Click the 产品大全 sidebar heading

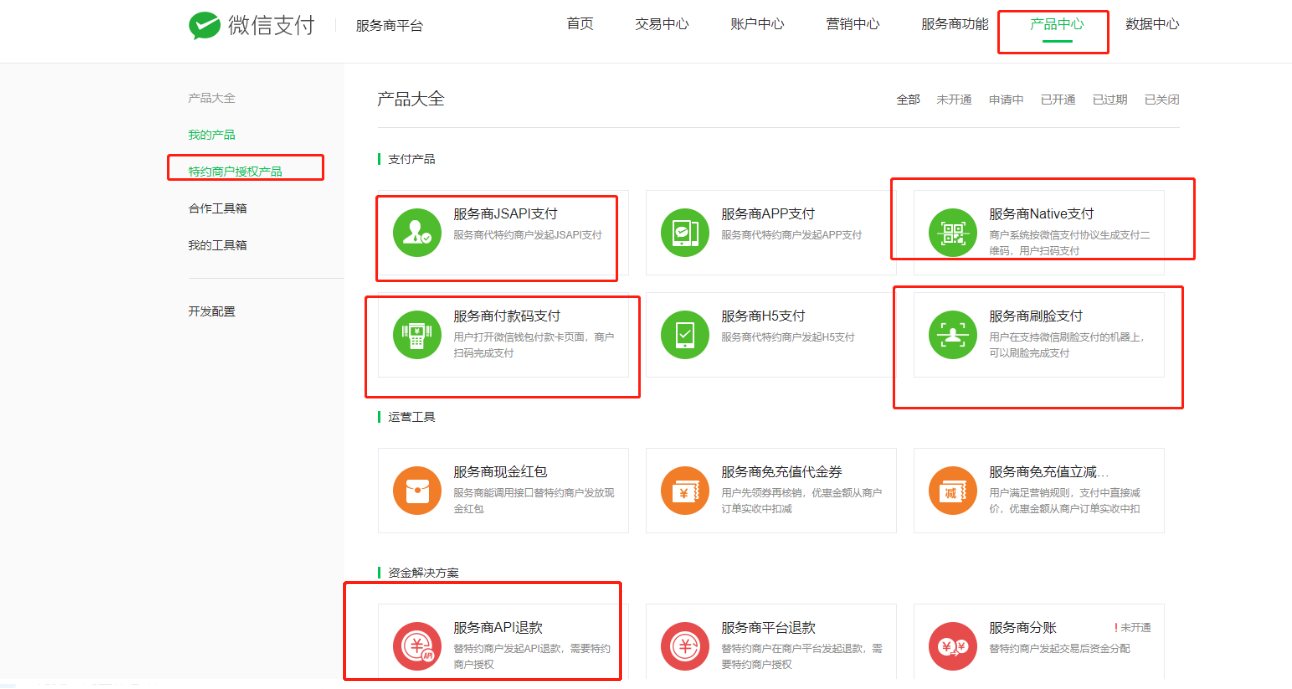212,98
